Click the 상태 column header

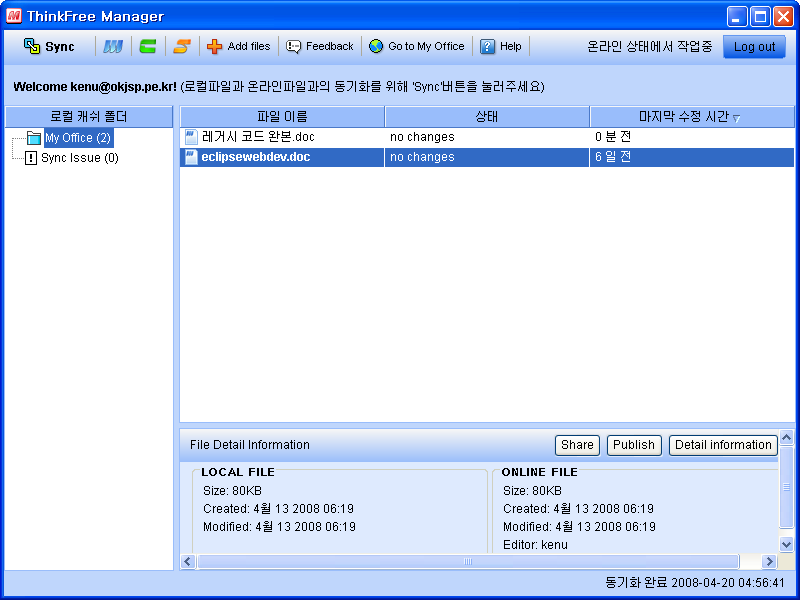pyautogui.click(x=487, y=117)
